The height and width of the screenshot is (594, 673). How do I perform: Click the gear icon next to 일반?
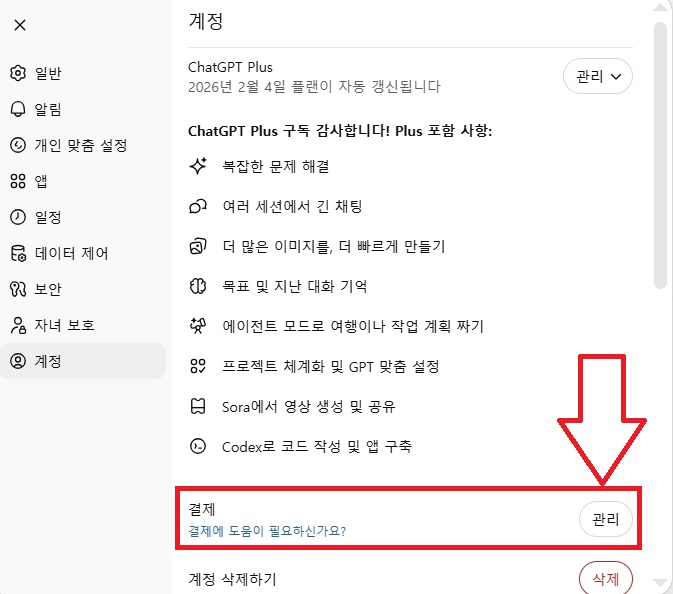[18, 73]
